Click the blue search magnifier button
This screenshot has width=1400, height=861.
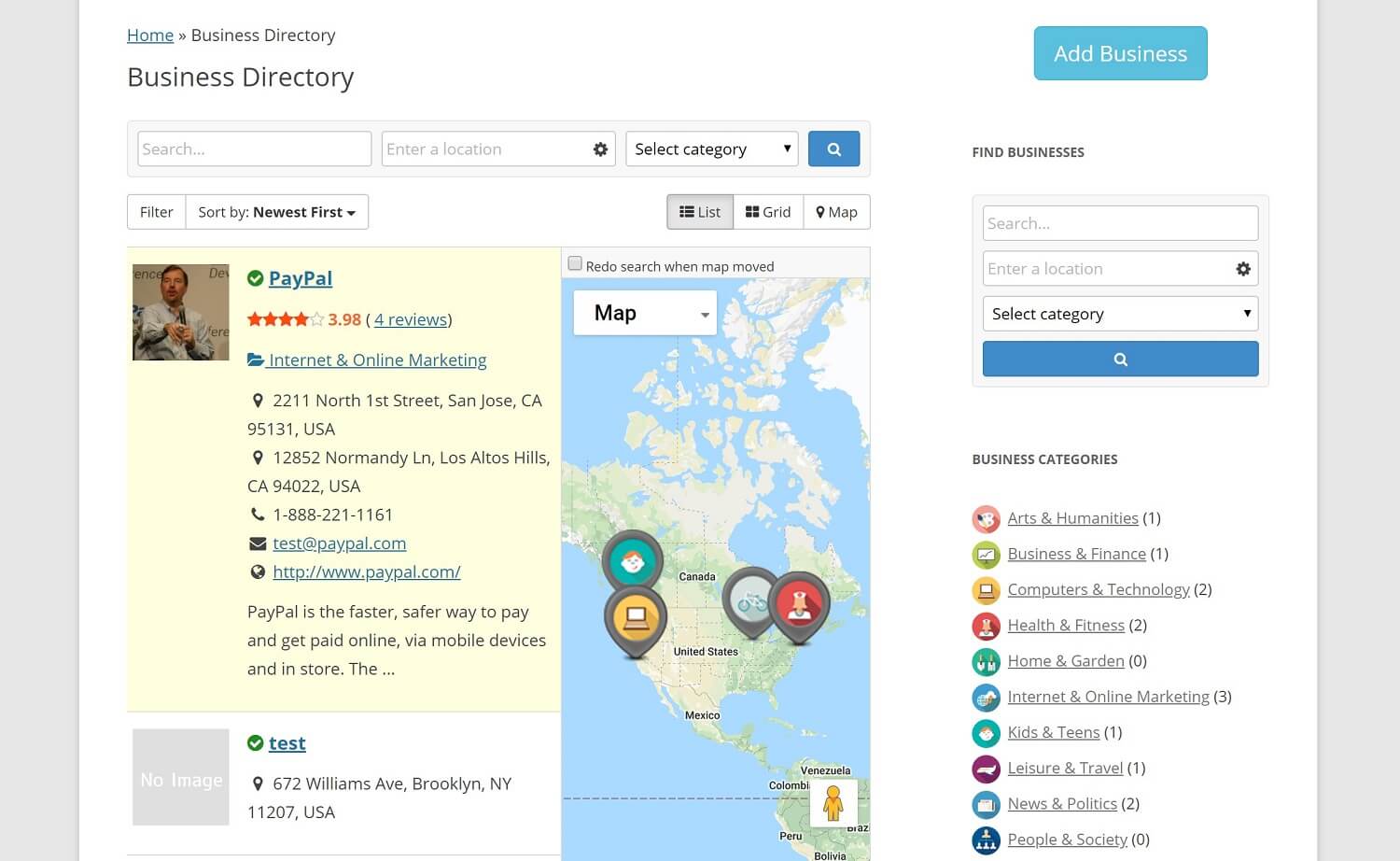tap(833, 148)
